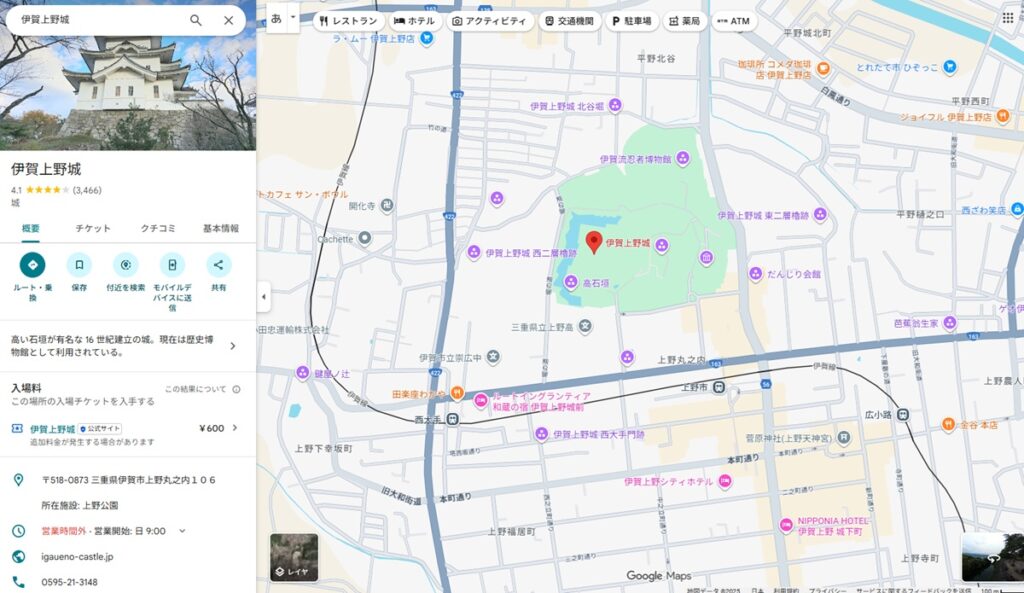Collapse the side panel arrow
This screenshot has height=593, width=1024.
tap(264, 297)
